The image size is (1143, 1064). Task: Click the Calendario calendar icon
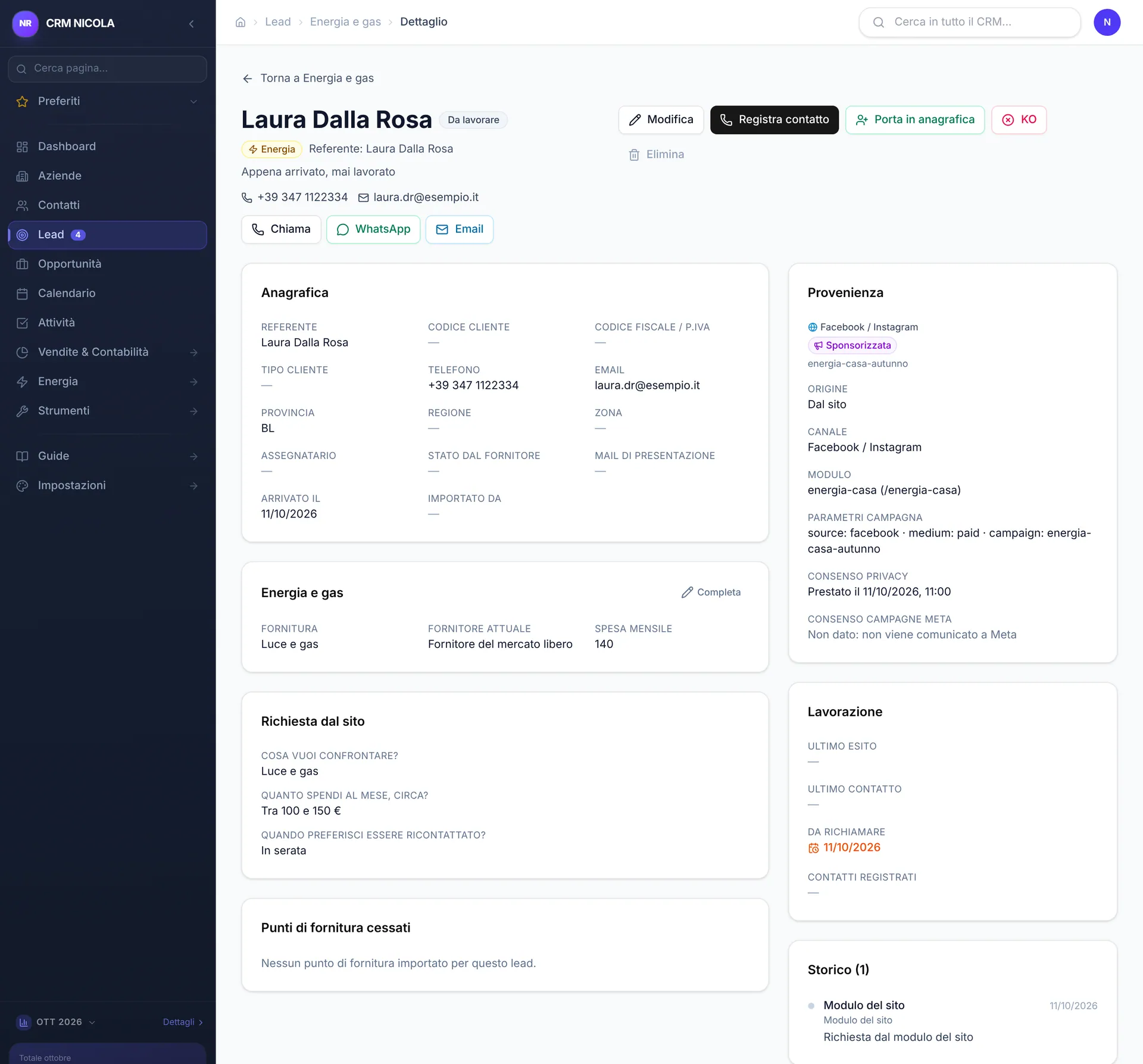pyautogui.click(x=22, y=294)
